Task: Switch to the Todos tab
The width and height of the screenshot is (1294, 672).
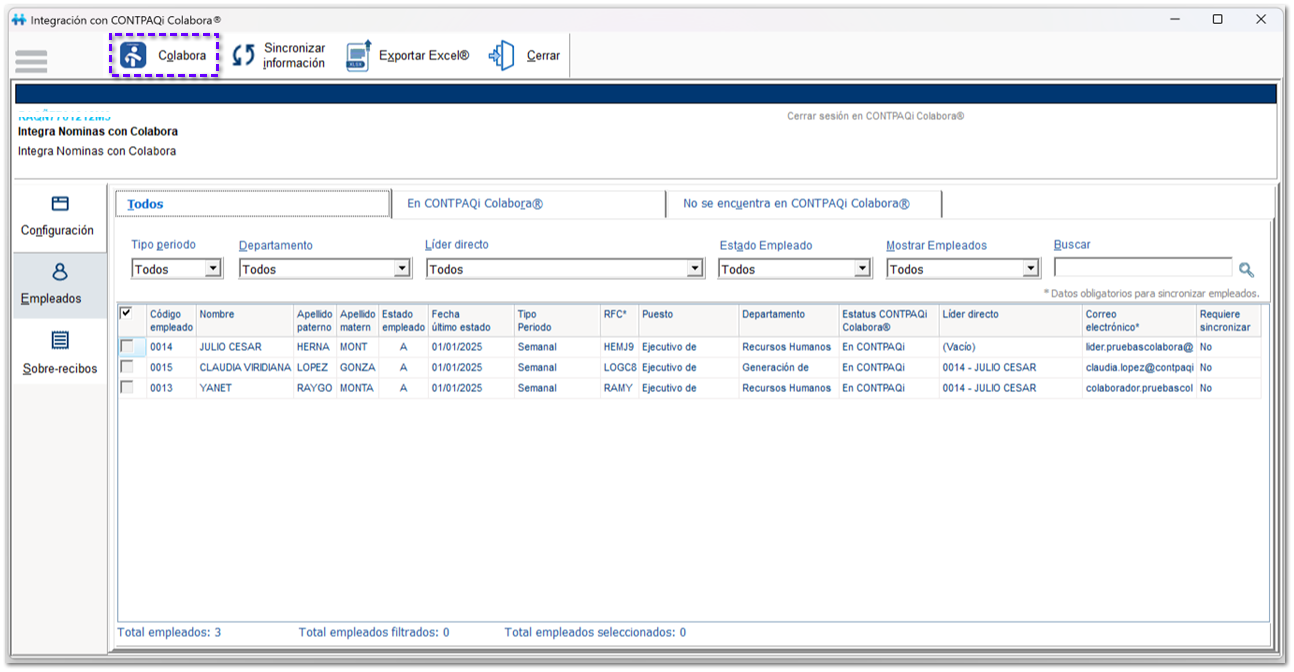Action: pos(252,204)
